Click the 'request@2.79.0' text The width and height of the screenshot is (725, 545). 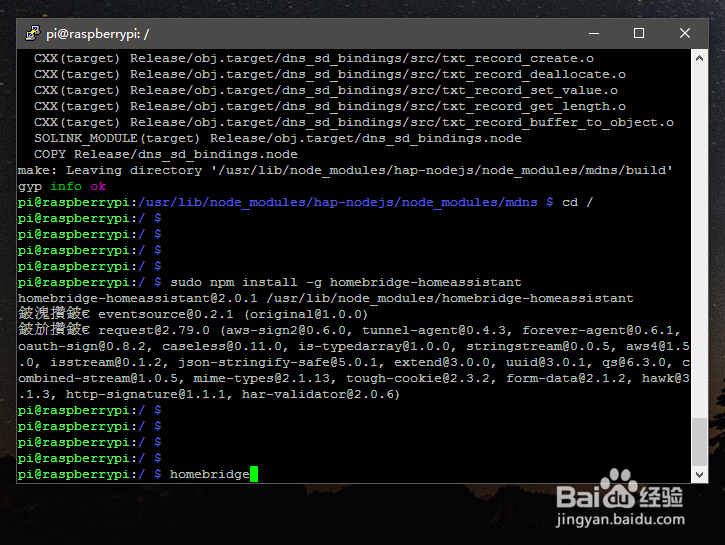154,330
